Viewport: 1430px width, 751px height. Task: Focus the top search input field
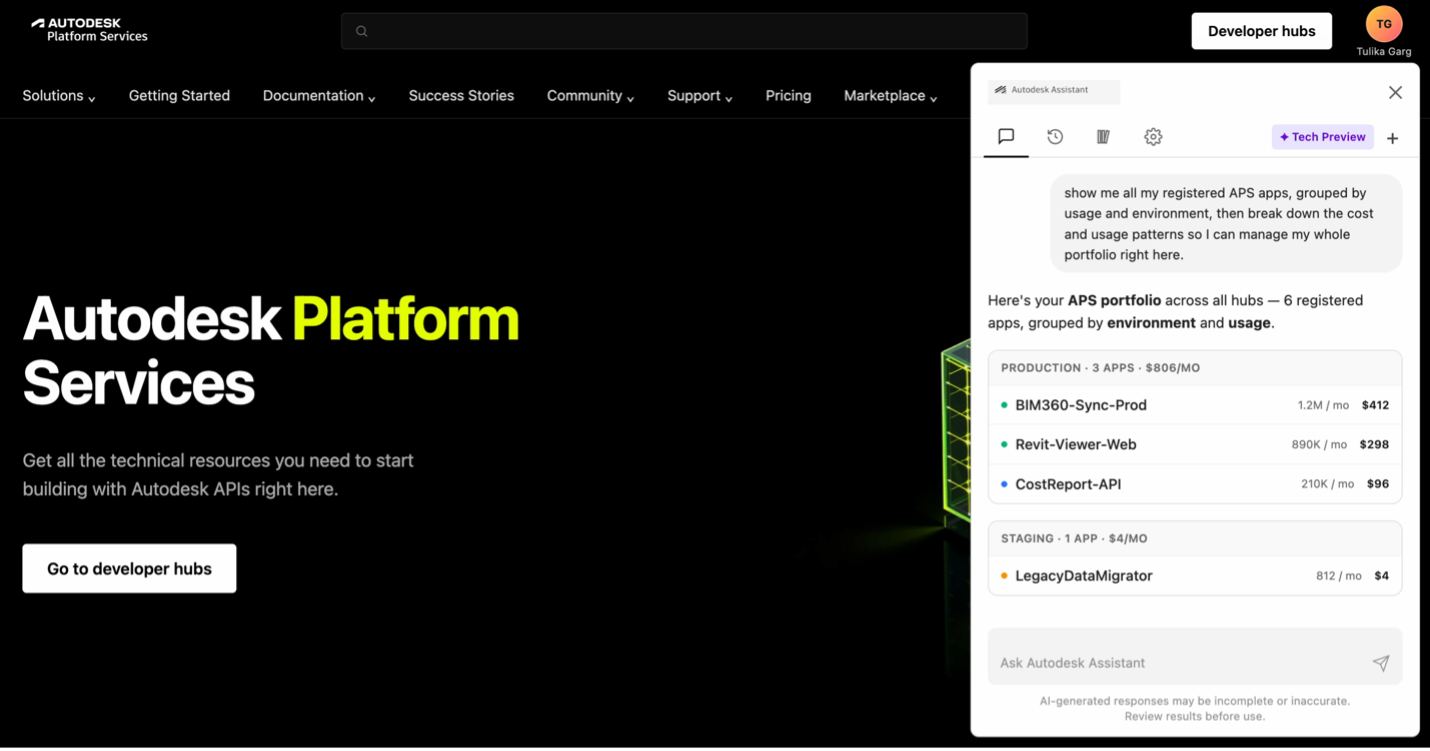[x=684, y=31]
